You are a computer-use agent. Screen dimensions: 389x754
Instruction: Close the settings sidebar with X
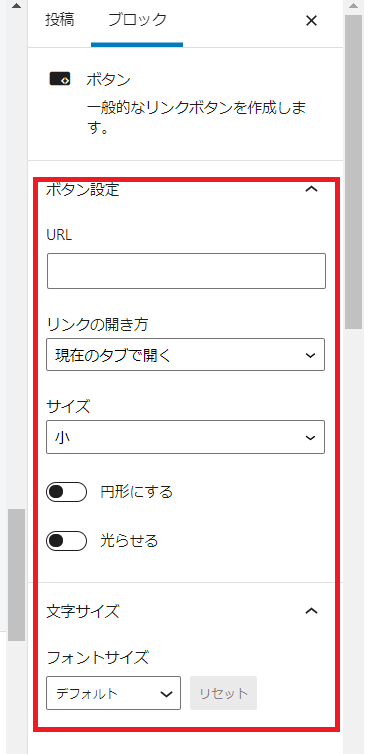(x=312, y=21)
